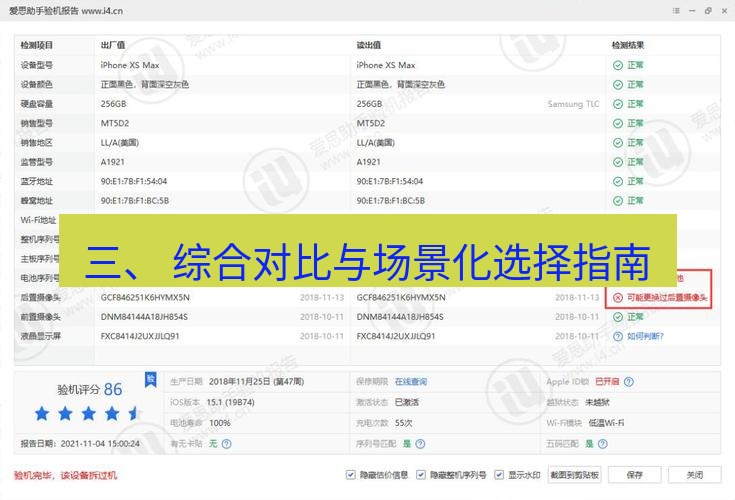
Task: Select factory LCD serial FXC8414J2UXJJLQ91
Action: click(140, 336)
